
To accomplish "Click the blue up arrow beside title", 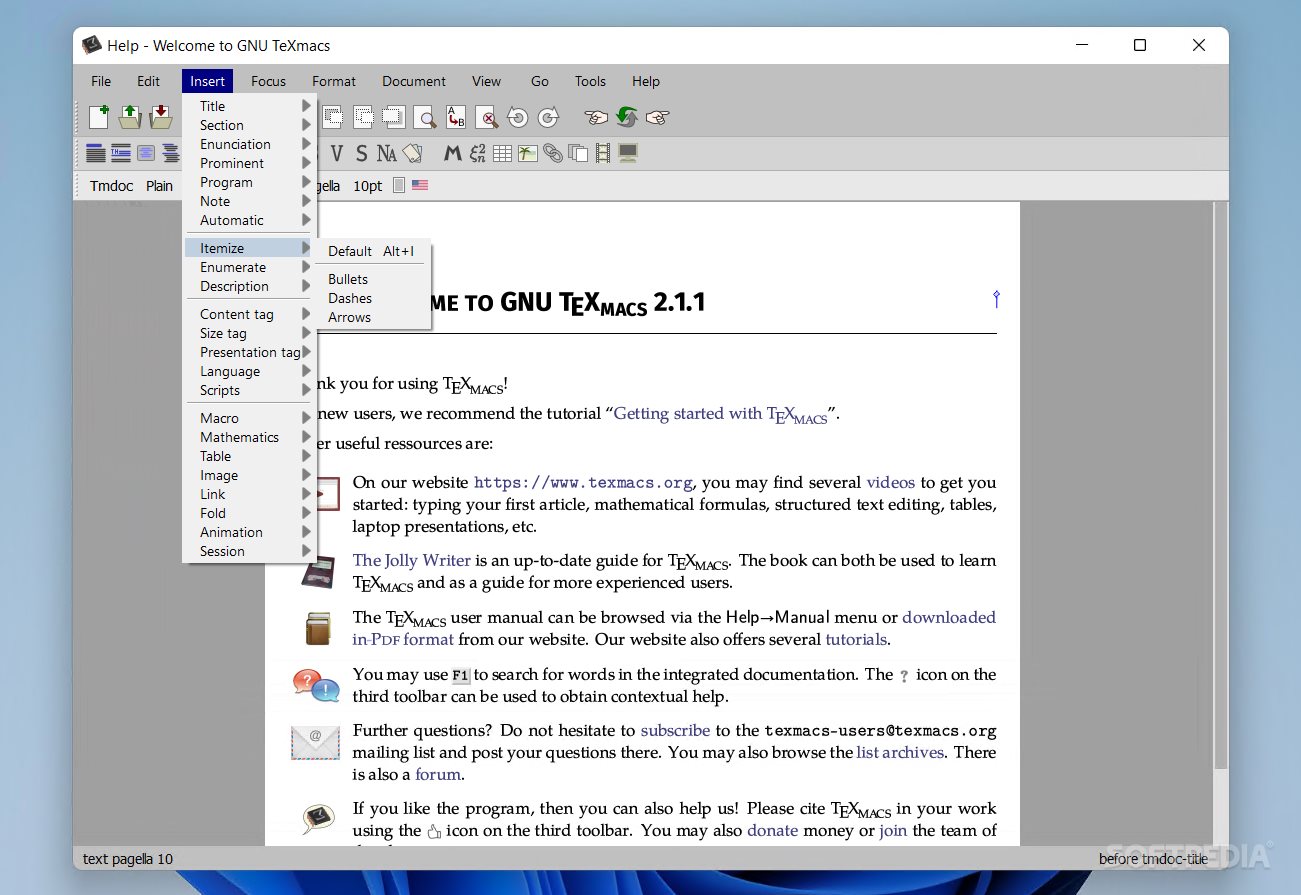I will tap(996, 298).
